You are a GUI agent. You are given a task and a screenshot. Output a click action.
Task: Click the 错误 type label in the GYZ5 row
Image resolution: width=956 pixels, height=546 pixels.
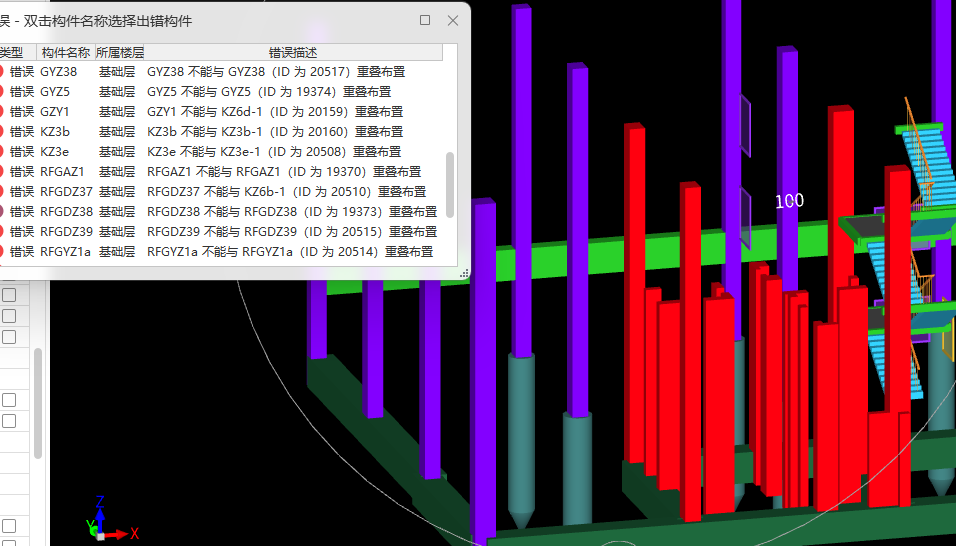point(22,92)
